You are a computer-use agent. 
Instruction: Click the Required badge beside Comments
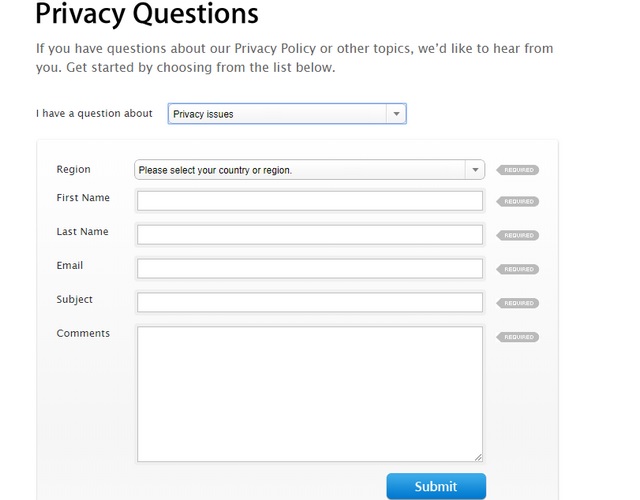(x=518, y=337)
